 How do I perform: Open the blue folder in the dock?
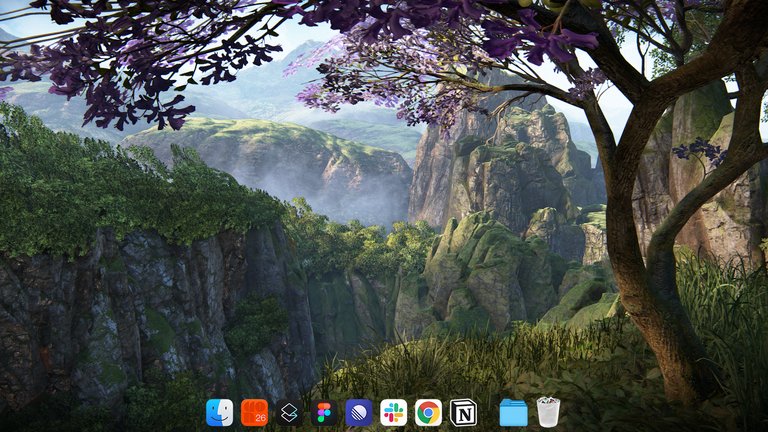point(513,413)
